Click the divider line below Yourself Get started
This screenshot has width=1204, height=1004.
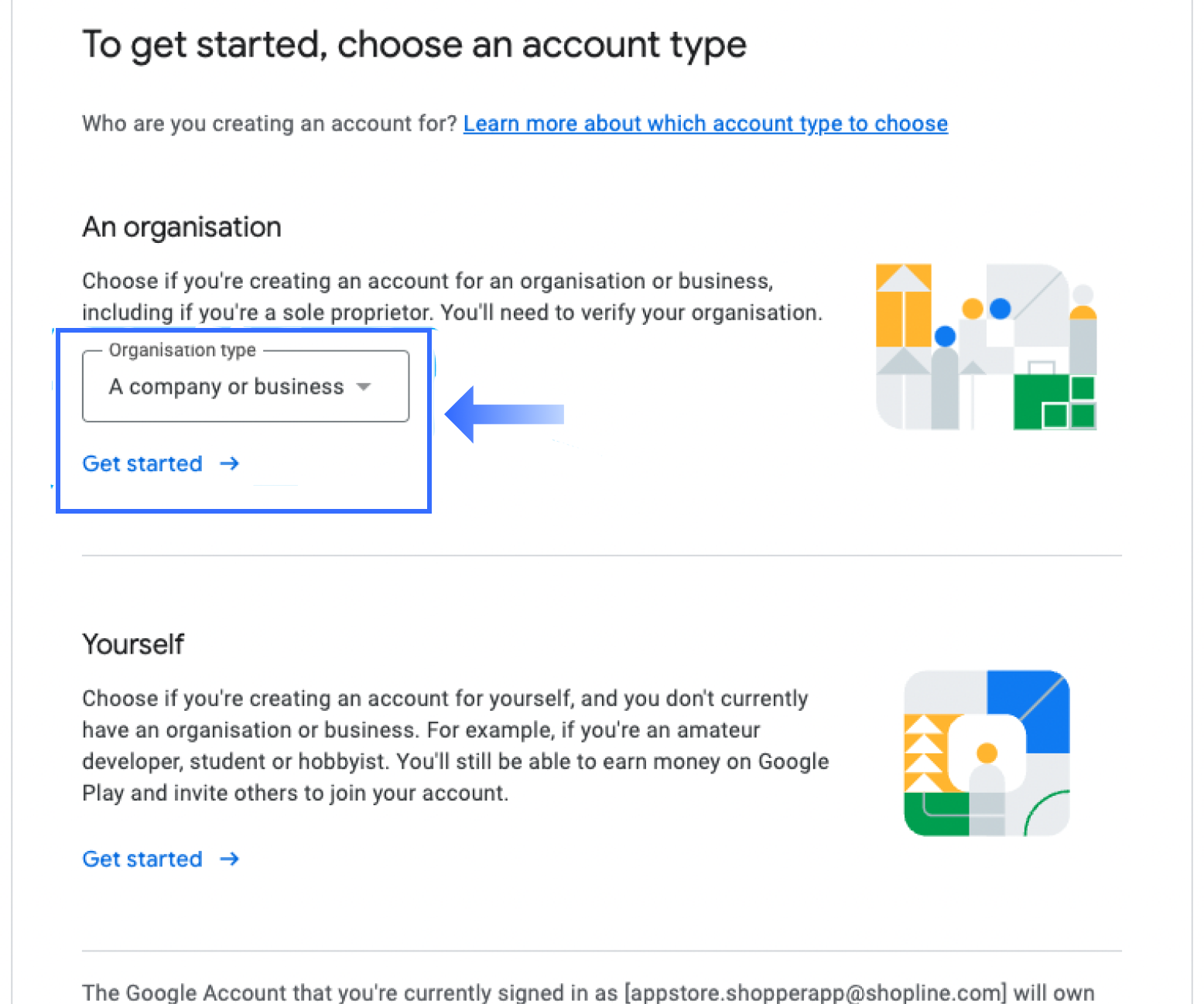[601, 951]
